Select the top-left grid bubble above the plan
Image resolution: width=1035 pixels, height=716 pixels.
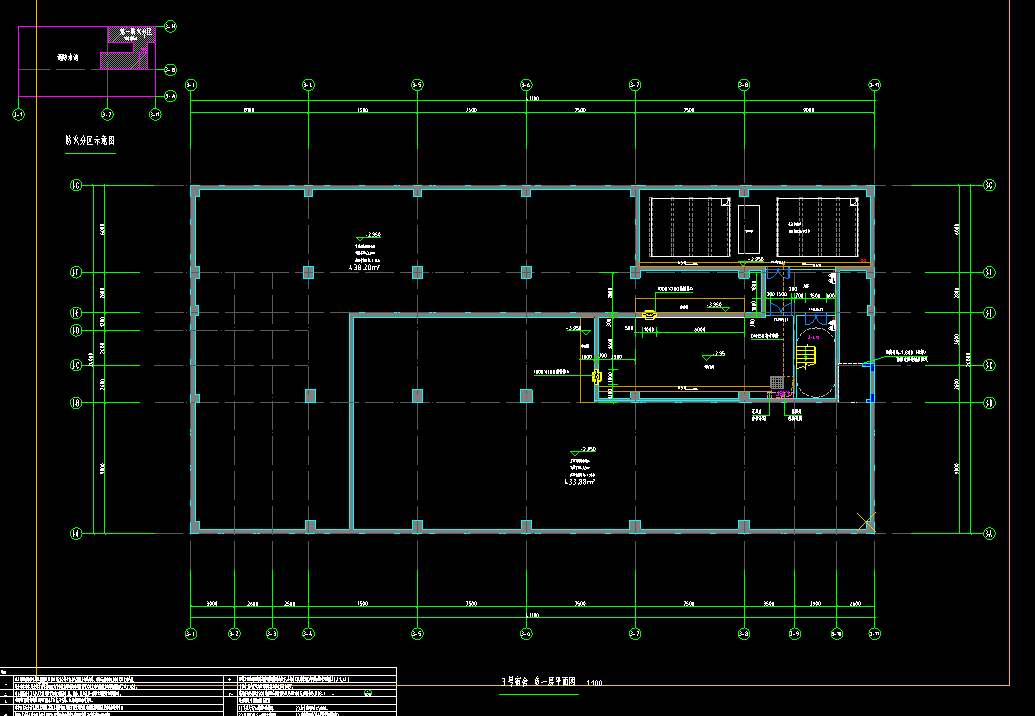(191, 85)
